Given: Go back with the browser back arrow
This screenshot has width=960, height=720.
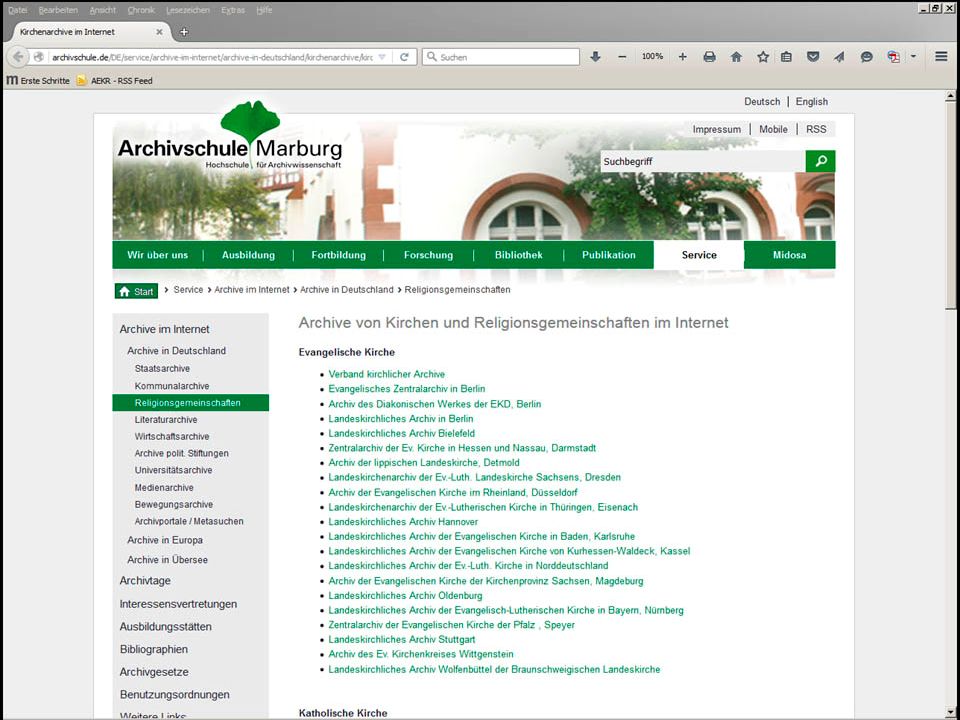Looking at the screenshot, I should 18,57.
